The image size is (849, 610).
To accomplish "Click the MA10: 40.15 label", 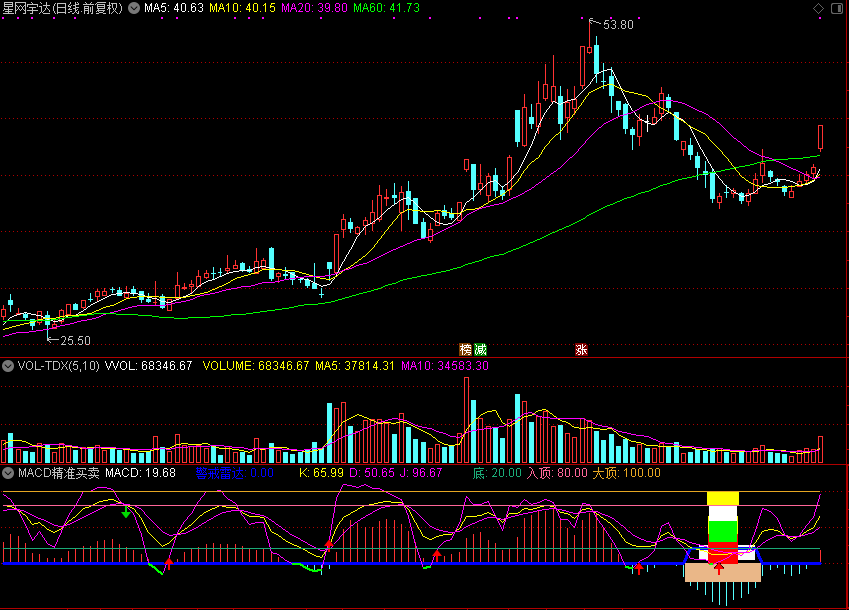I will tap(242, 8).
